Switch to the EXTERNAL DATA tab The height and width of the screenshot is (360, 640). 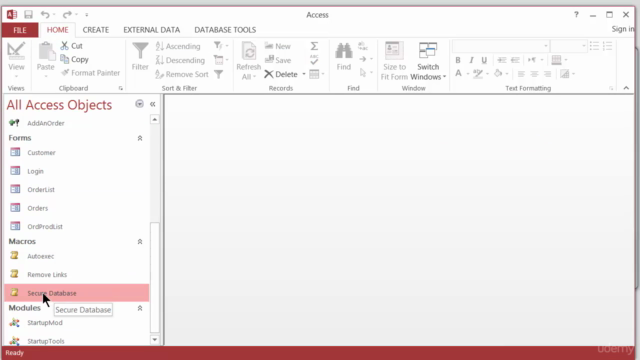click(151, 30)
